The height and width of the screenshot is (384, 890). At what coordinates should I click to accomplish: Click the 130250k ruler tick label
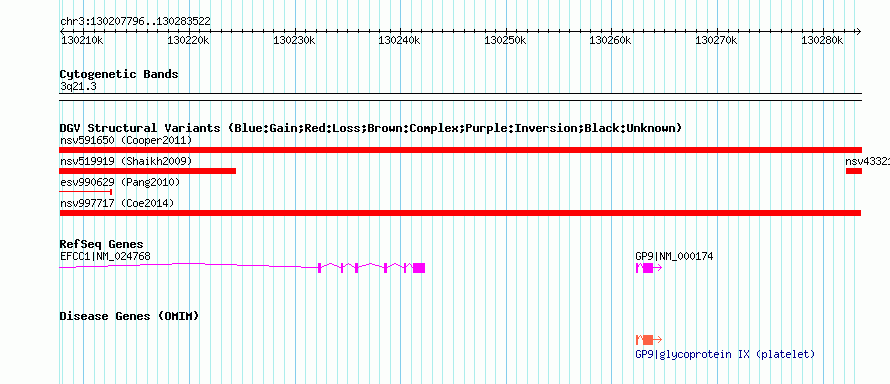[505, 40]
